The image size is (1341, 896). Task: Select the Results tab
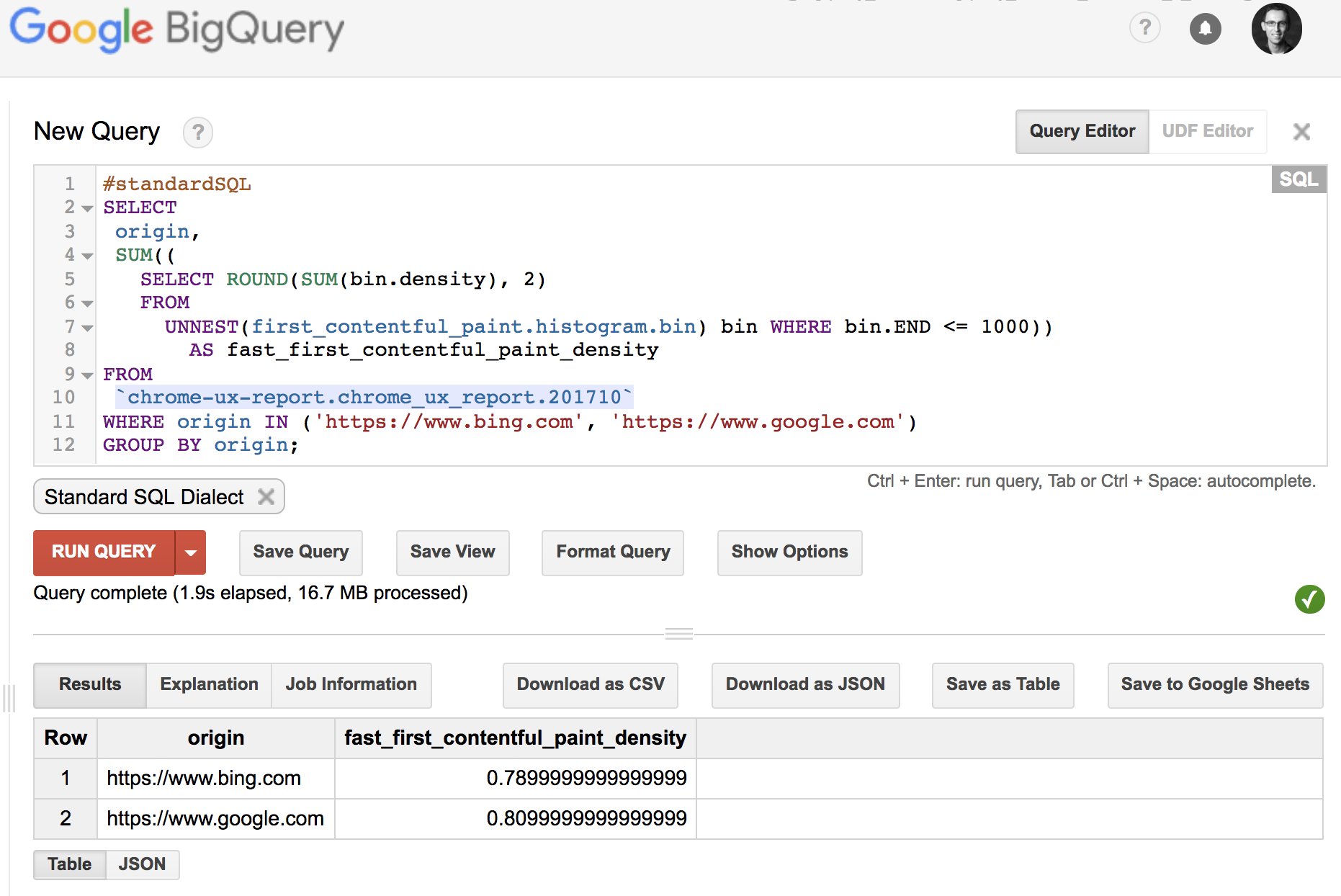tap(90, 684)
